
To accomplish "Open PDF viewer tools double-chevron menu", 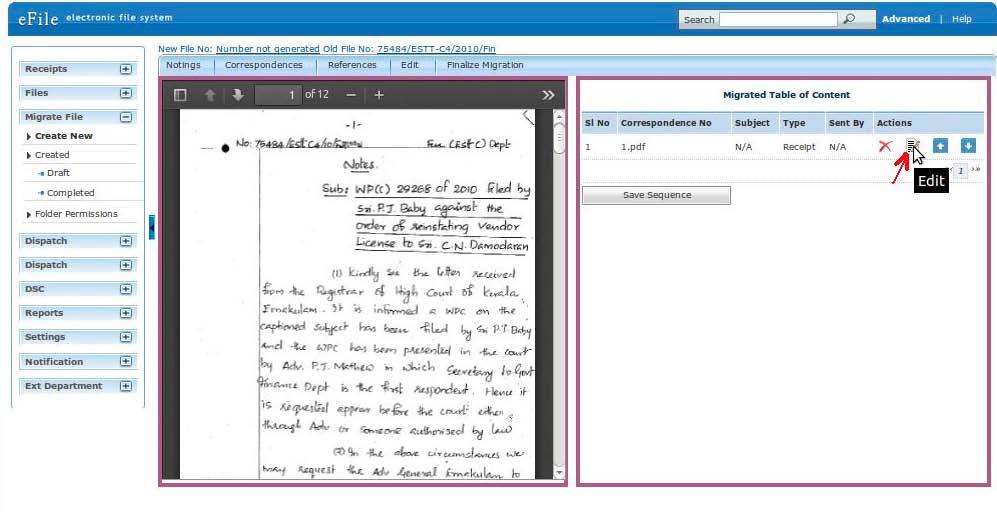I will [548, 95].
